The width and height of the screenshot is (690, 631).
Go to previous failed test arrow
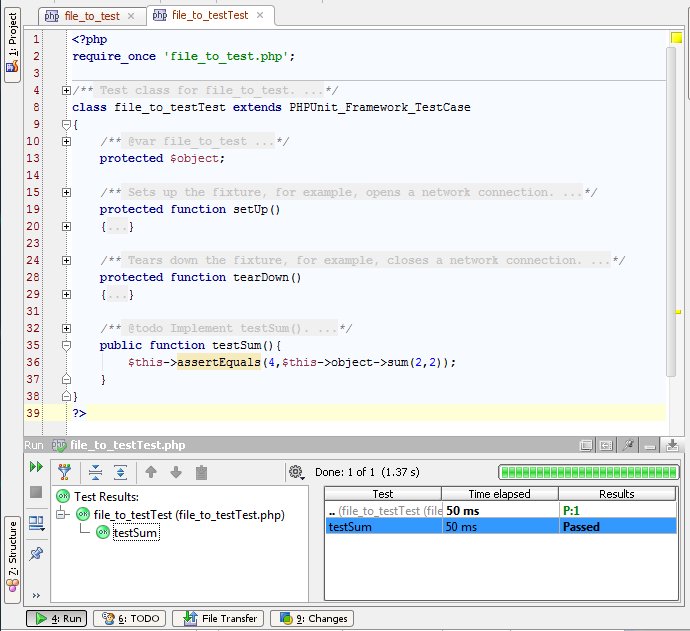point(152,473)
